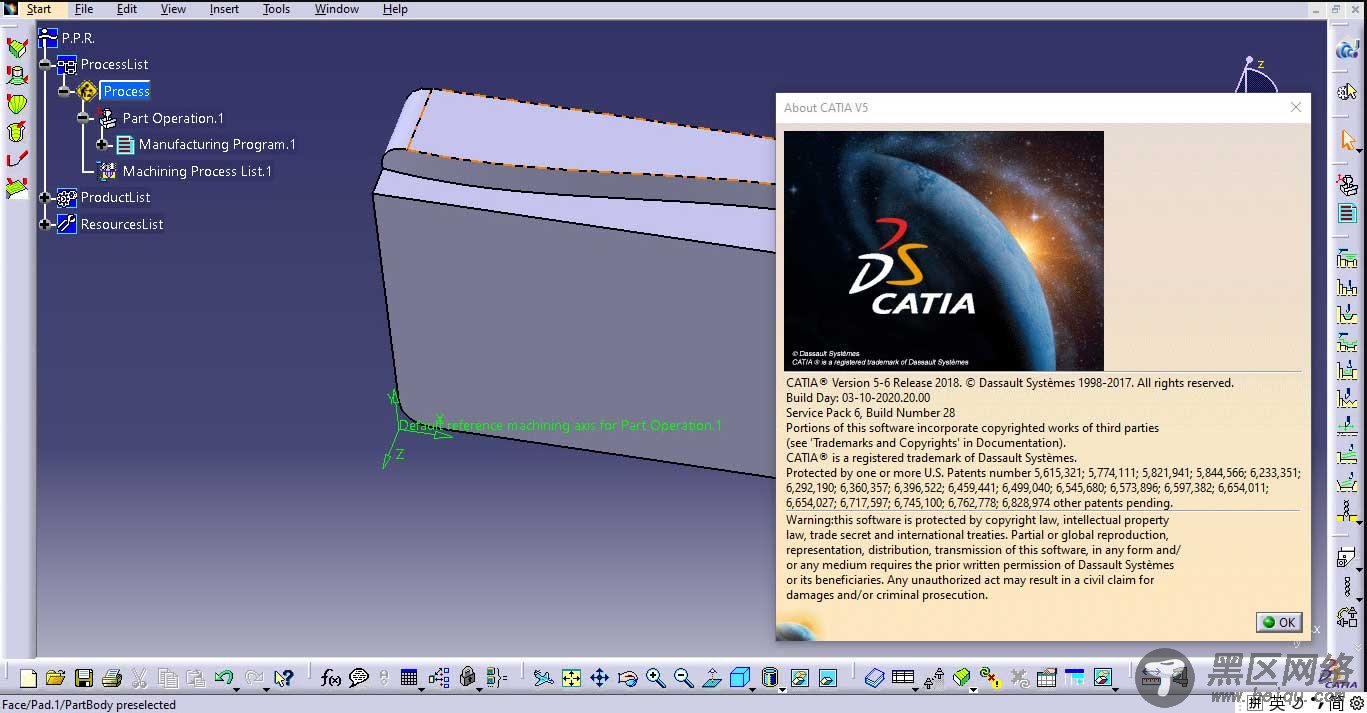
Task: Fit All In the view
Action: pyautogui.click(x=571, y=678)
